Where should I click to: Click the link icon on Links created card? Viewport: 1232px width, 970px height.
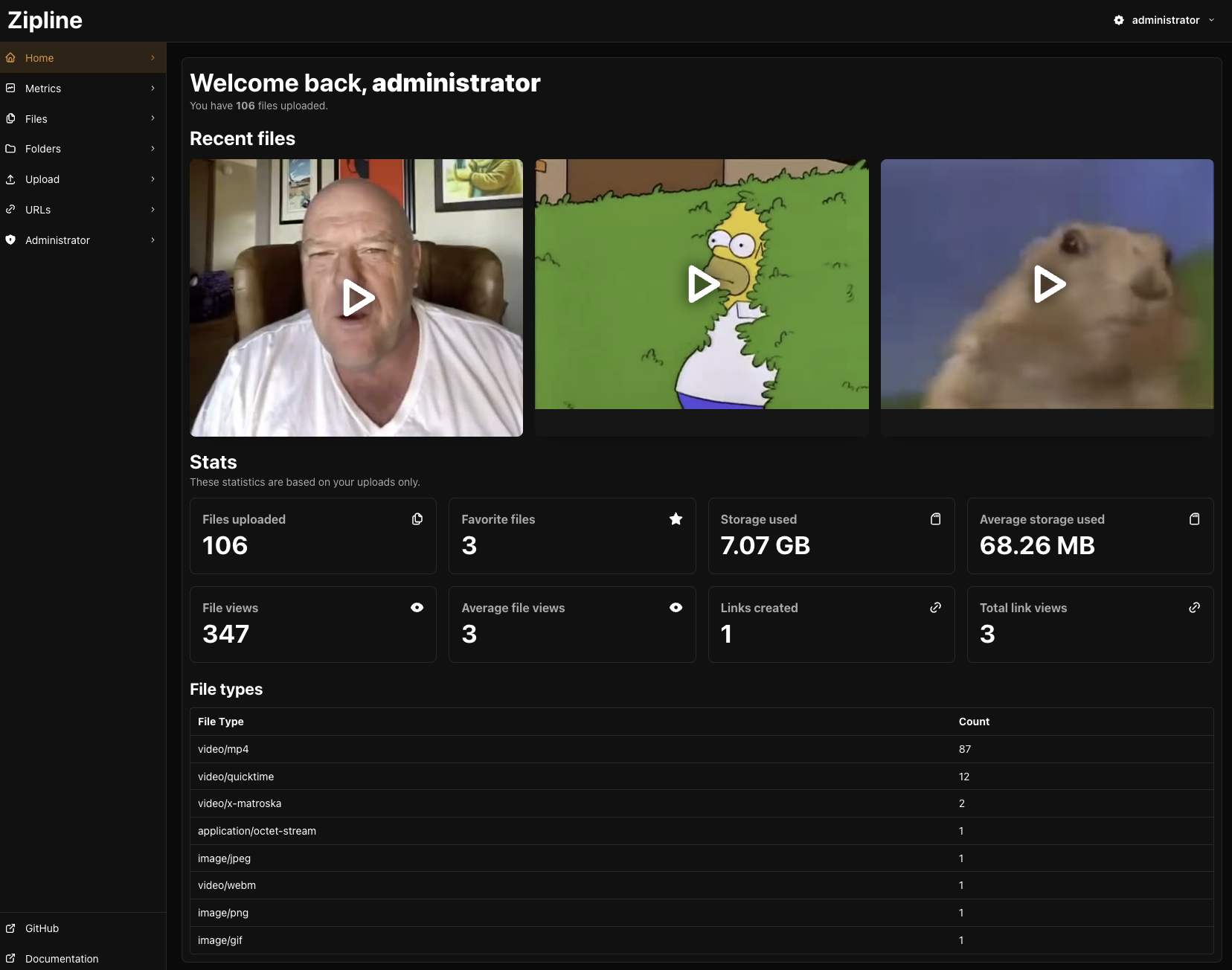point(935,608)
